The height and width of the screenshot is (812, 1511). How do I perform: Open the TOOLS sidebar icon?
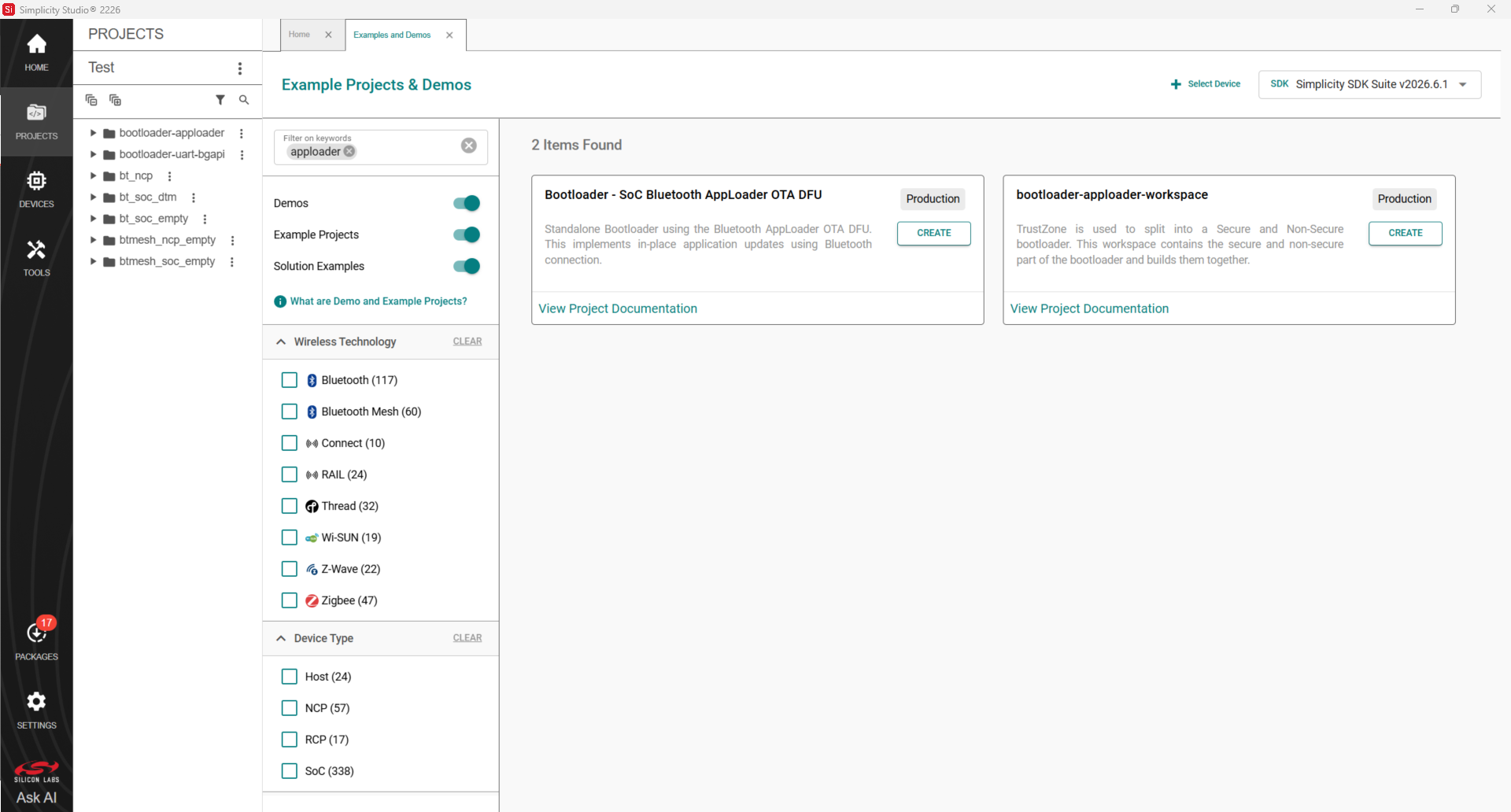pos(36,258)
